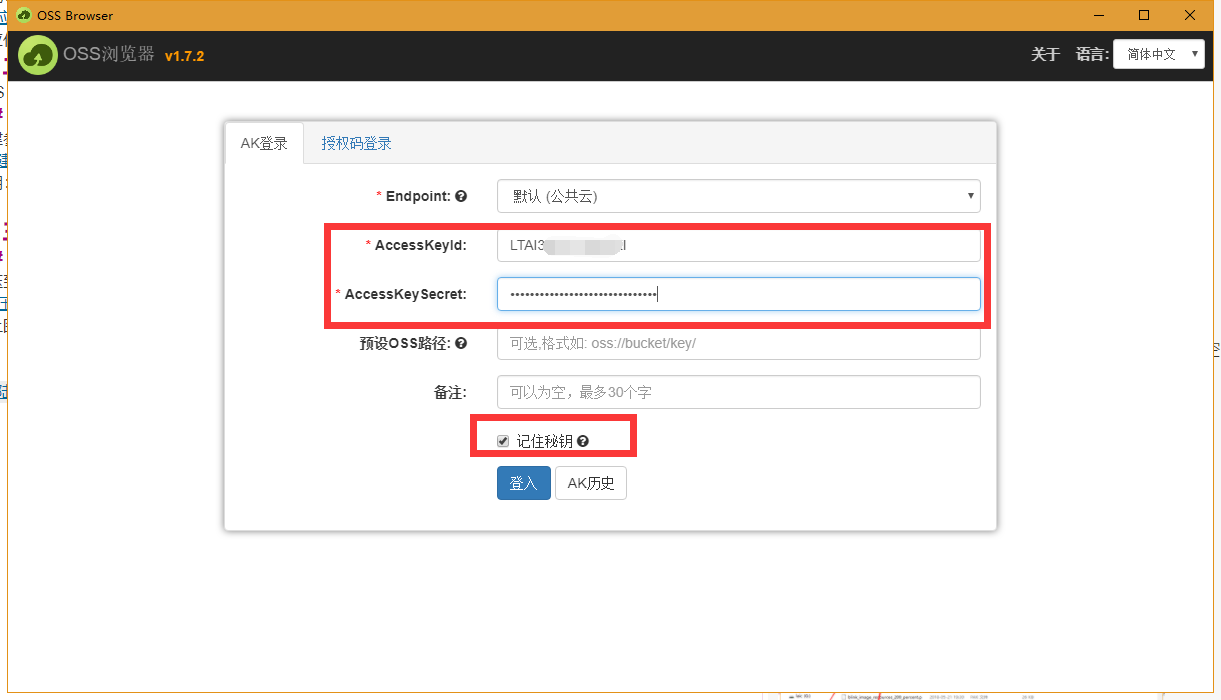Click the 登入 login button
The width and height of the screenshot is (1221, 700).
click(523, 483)
